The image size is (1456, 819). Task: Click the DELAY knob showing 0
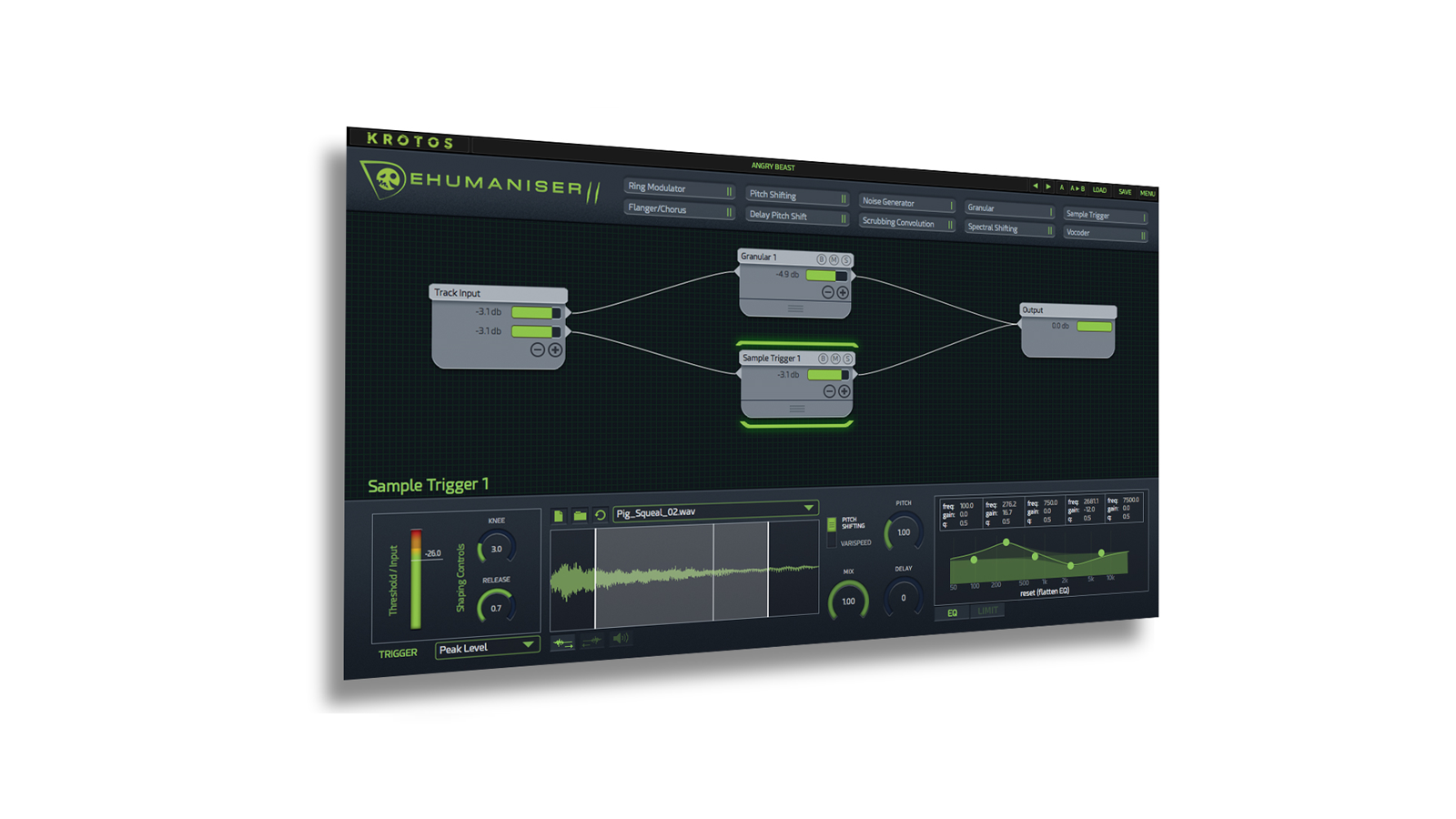pyautogui.click(x=904, y=598)
